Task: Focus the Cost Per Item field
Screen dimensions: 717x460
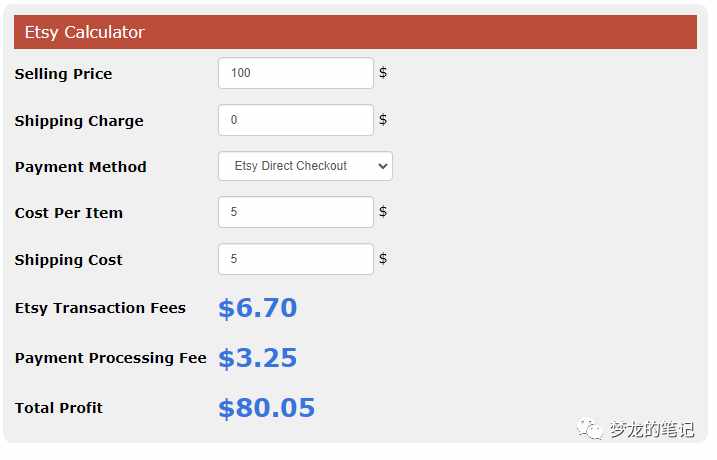Action: (296, 212)
